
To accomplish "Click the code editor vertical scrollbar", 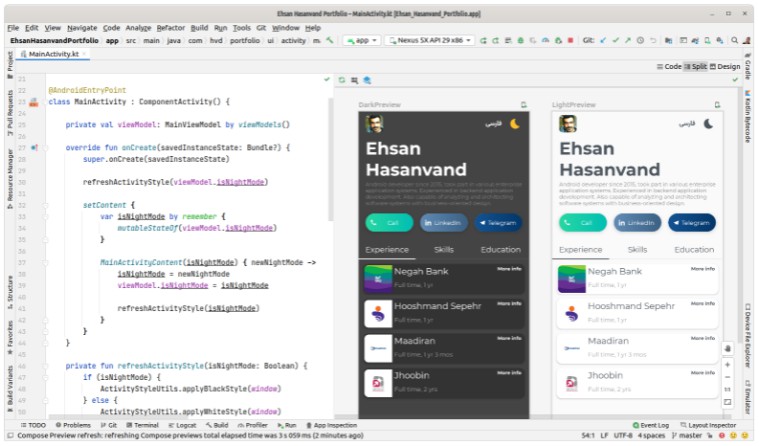I will (x=331, y=160).
